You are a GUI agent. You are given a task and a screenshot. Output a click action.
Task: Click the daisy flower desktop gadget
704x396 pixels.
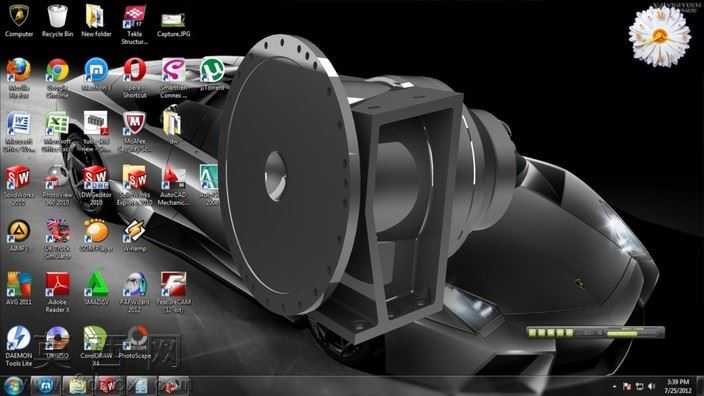tap(659, 35)
